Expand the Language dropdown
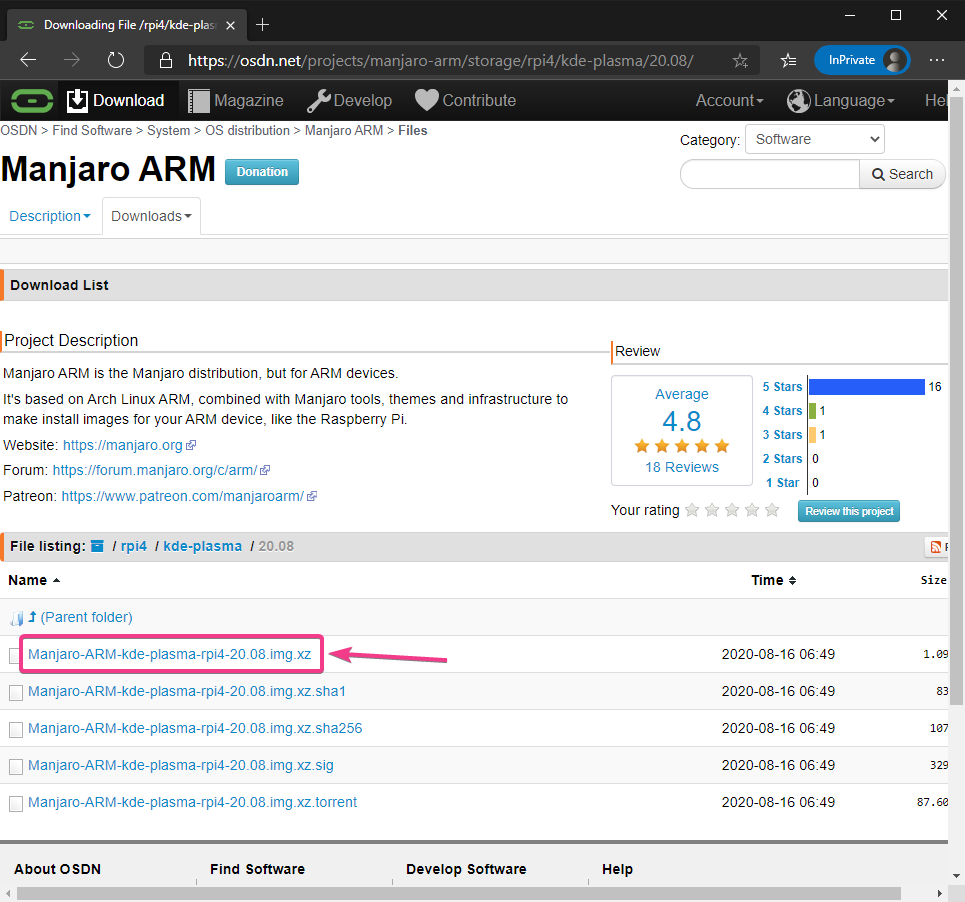 click(840, 101)
